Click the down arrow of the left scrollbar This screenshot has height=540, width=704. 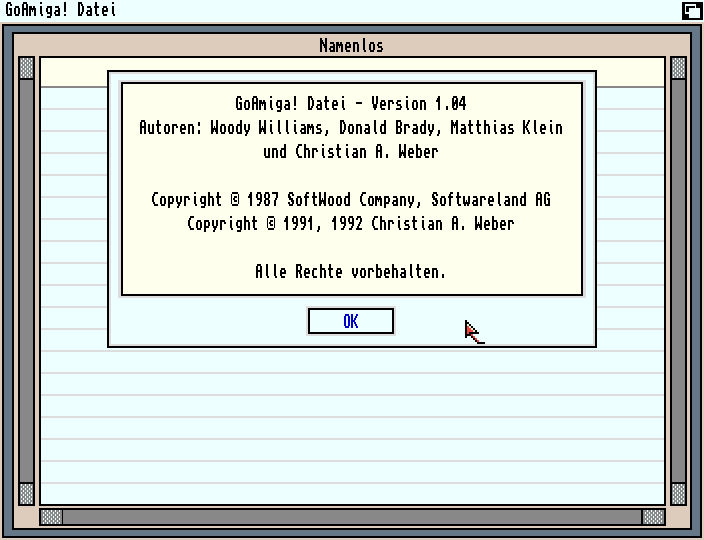click(x=26, y=494)
